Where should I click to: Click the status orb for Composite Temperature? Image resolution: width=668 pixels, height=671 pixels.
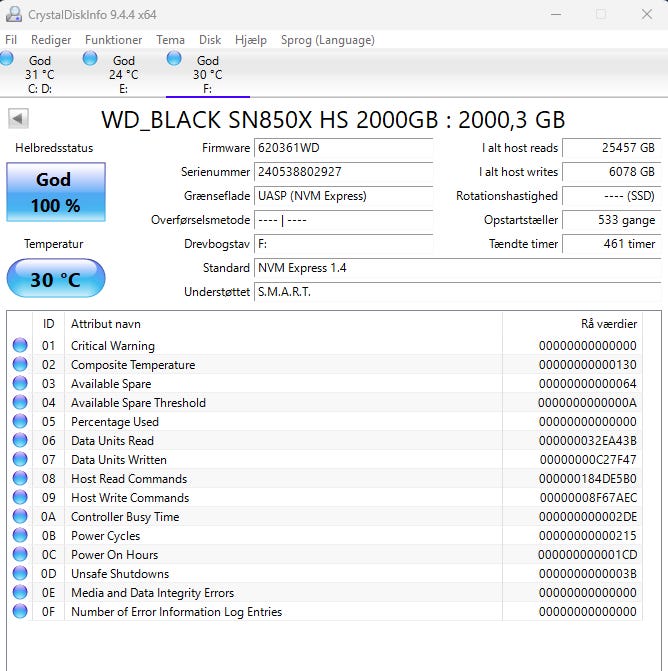[20, 364]
